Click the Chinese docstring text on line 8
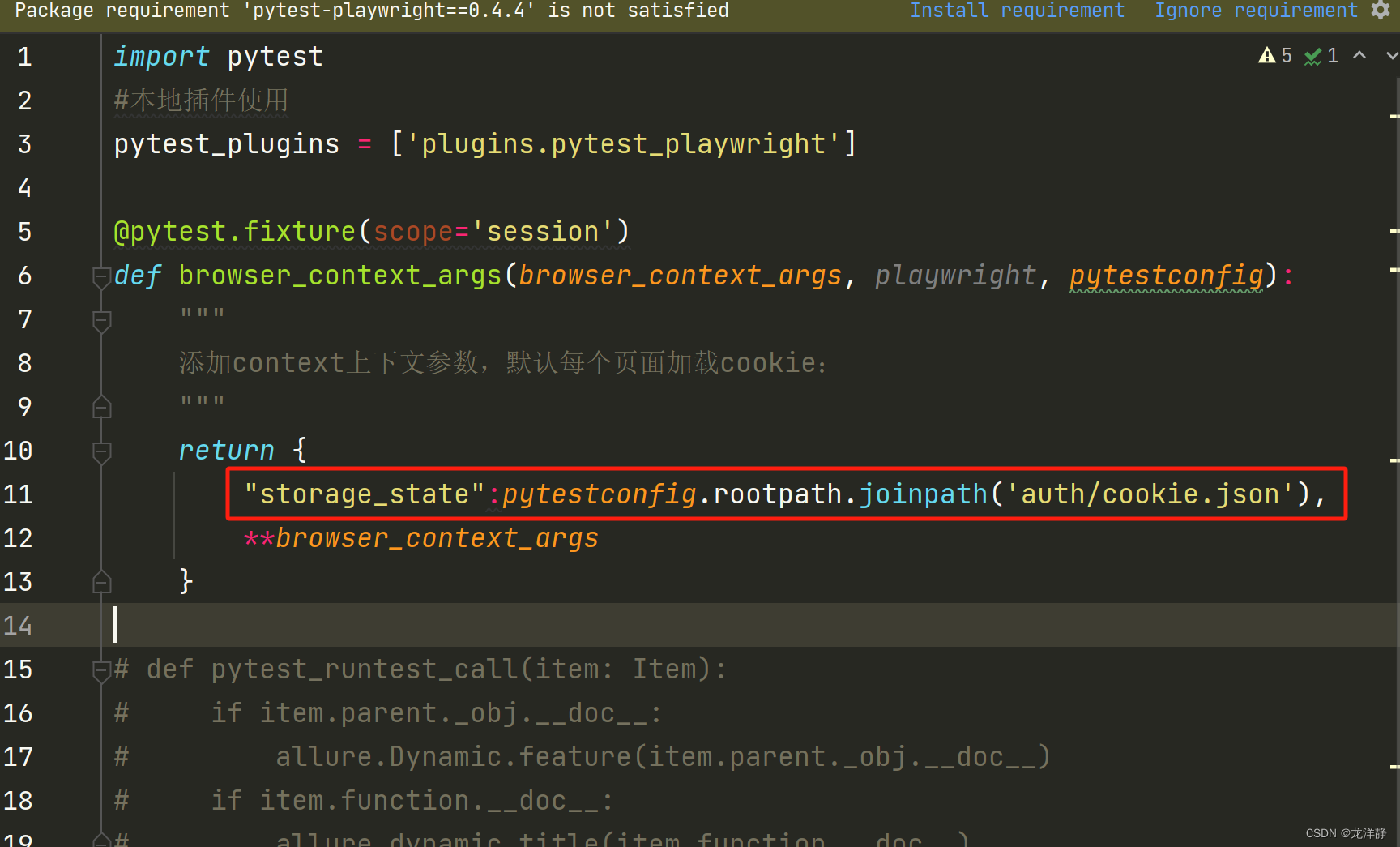Viewport: 1400px width, 847px height. tap(502, 363)
